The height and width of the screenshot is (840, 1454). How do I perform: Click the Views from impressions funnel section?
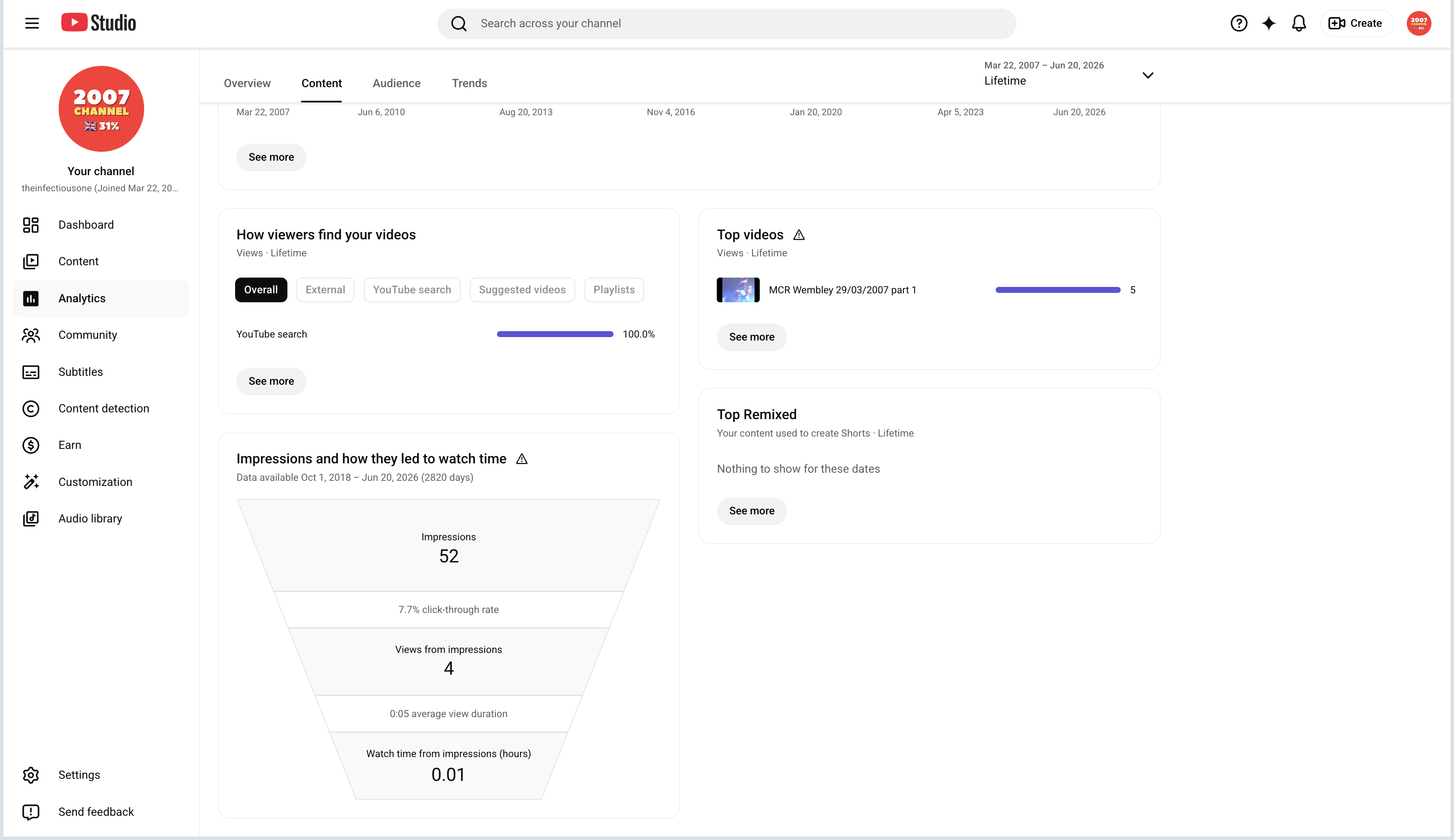click(448, 661)
